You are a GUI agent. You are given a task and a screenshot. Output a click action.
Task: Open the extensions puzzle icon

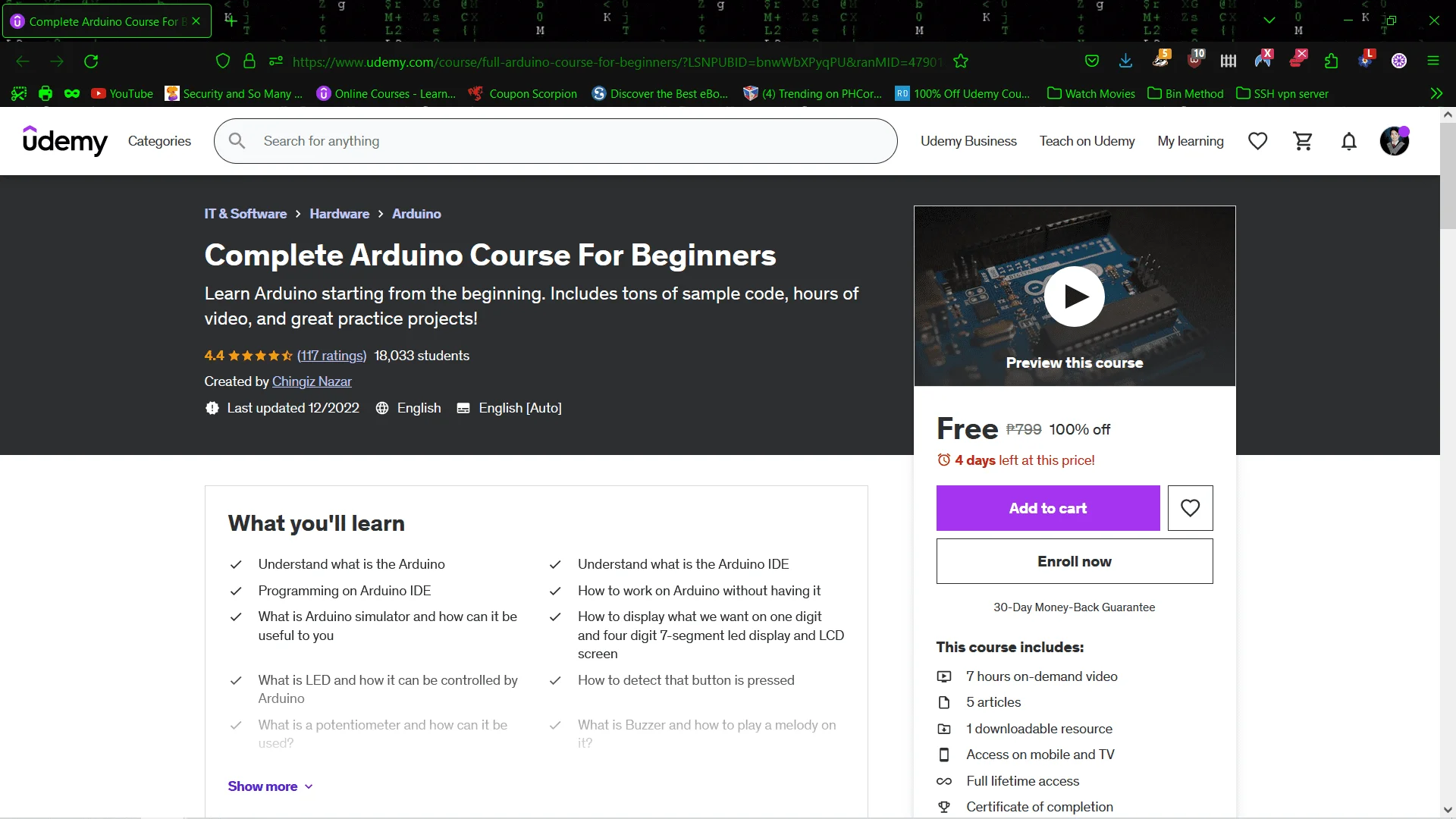[x=1331, y=61]
